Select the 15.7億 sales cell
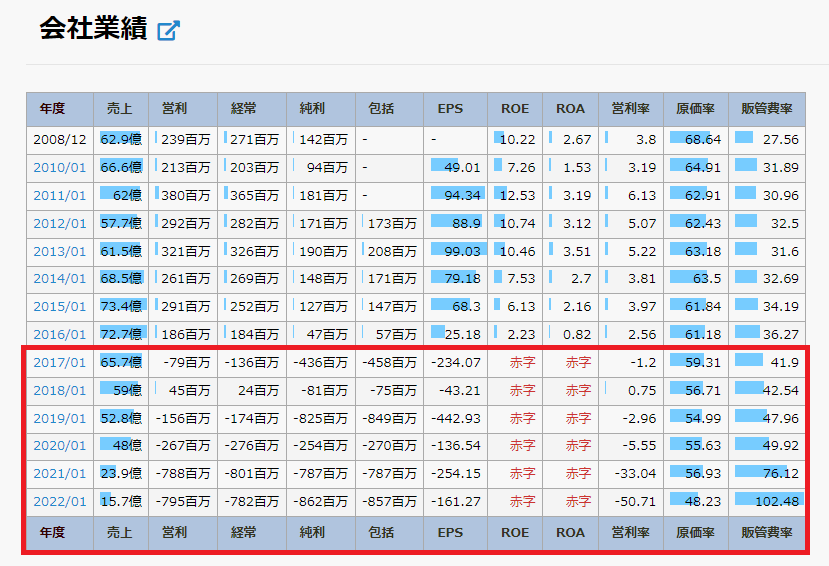 [121, 502]
